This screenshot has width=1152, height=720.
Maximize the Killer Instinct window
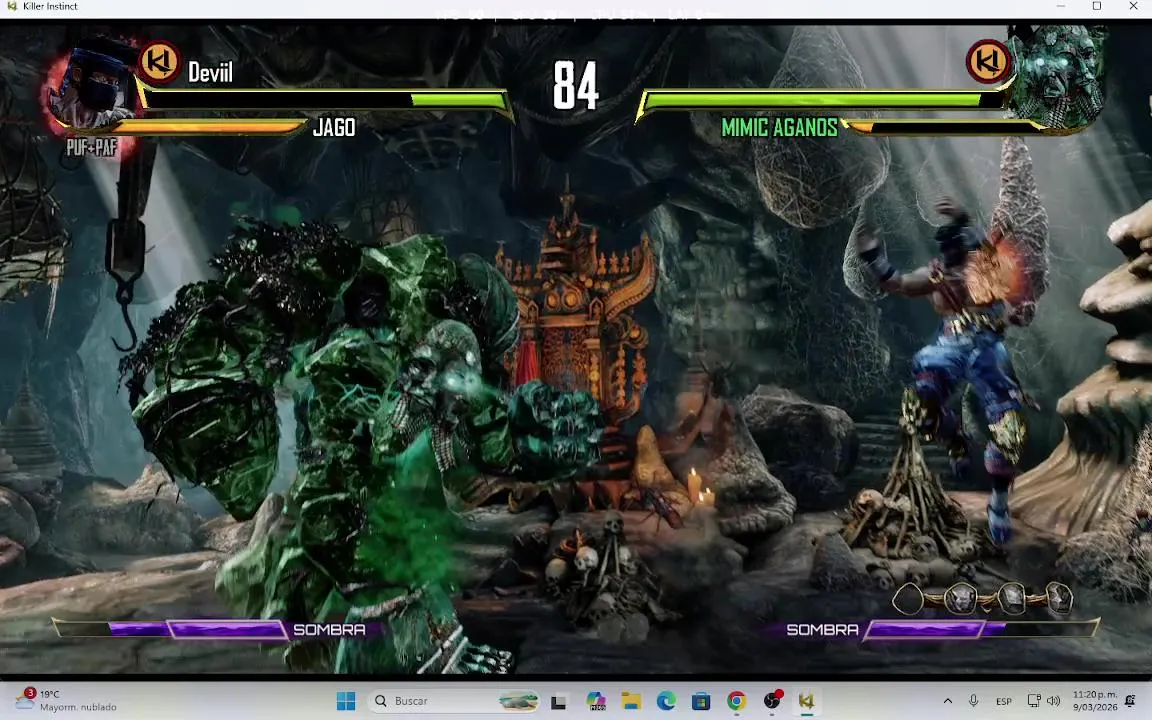pyautogui.click(x=1097, y=7)
